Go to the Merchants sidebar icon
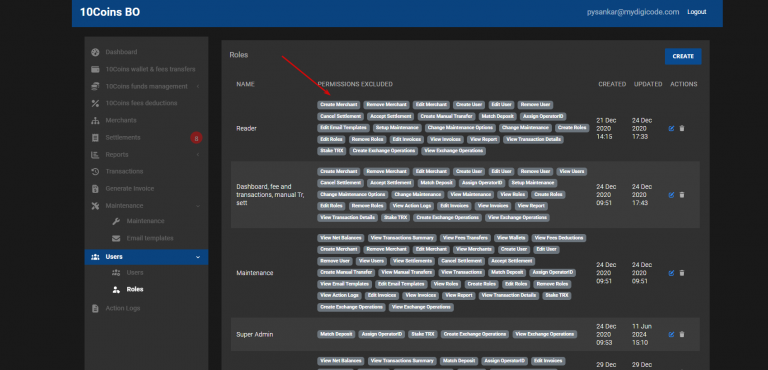Viewport: 768px width, 370px height. (96, 121)
